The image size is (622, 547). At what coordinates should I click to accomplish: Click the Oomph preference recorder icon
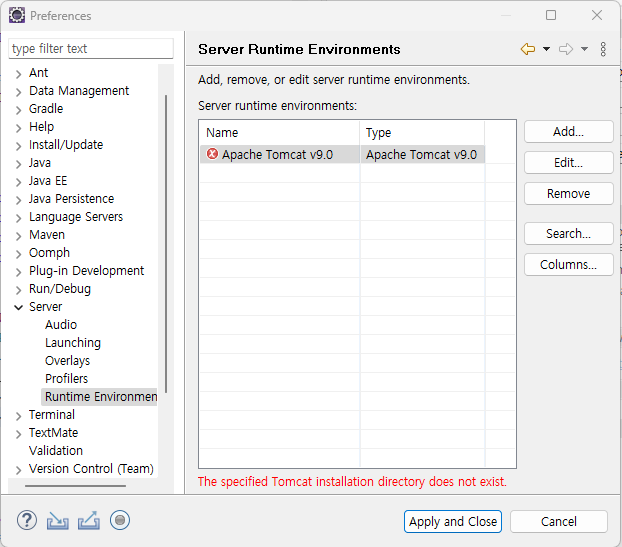click(x=120, y=520)
